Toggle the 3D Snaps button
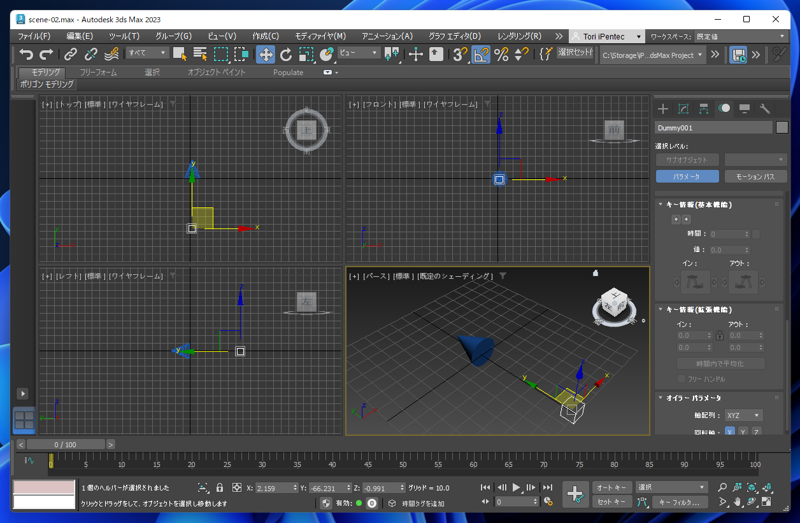Viewport: 800px width, 523px height. [x=460, y=54]
